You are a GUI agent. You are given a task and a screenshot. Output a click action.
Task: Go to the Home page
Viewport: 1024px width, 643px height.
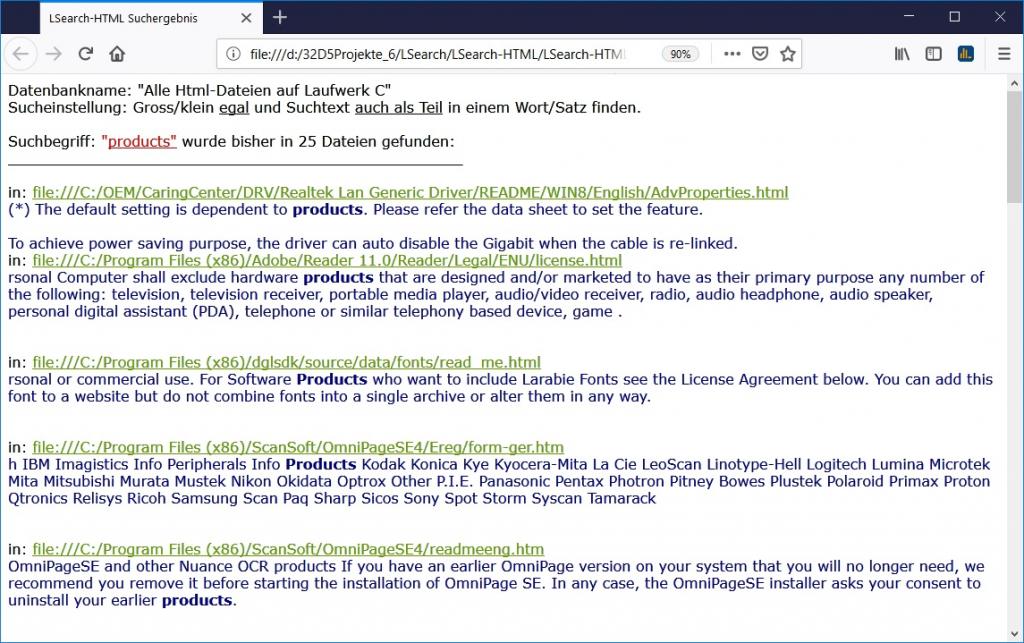coord(117,54)
